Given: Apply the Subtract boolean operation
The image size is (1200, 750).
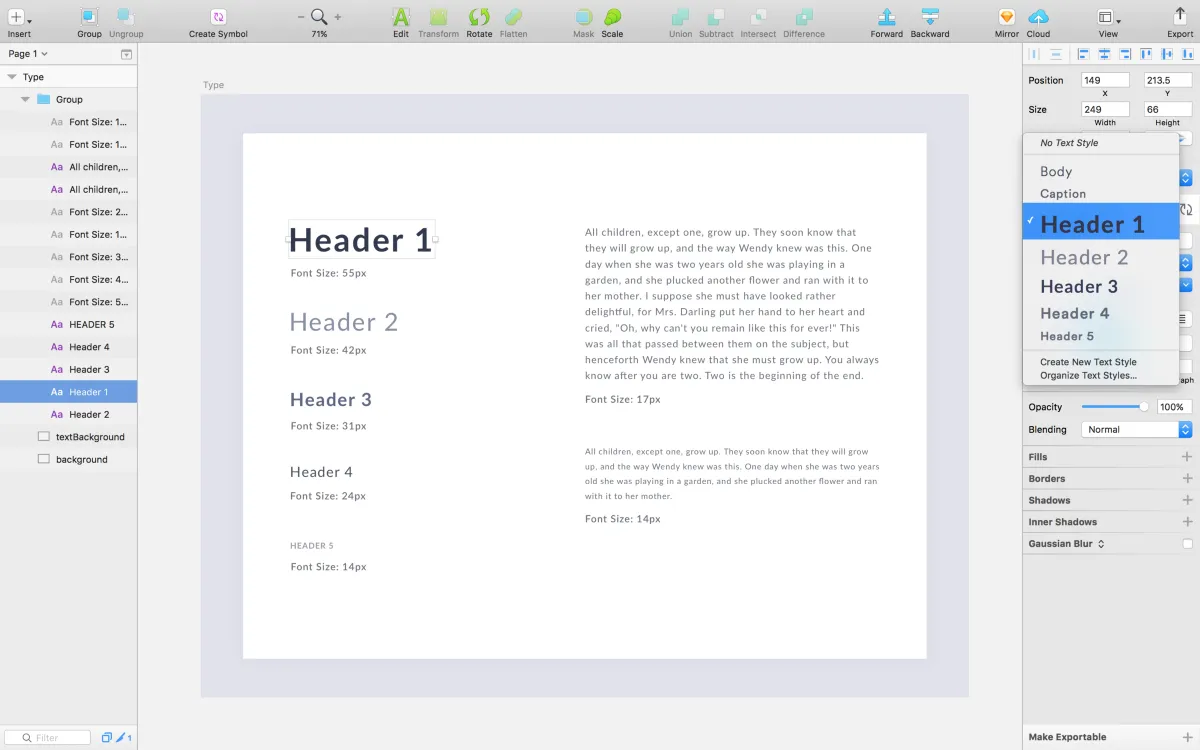Looking at the screenshot, I should (x=718, y=20).
